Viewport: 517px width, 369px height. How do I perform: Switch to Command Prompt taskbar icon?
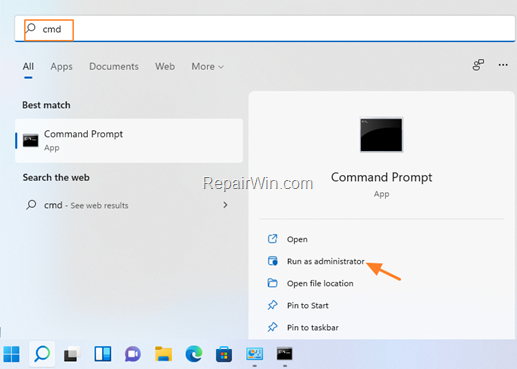285,354
